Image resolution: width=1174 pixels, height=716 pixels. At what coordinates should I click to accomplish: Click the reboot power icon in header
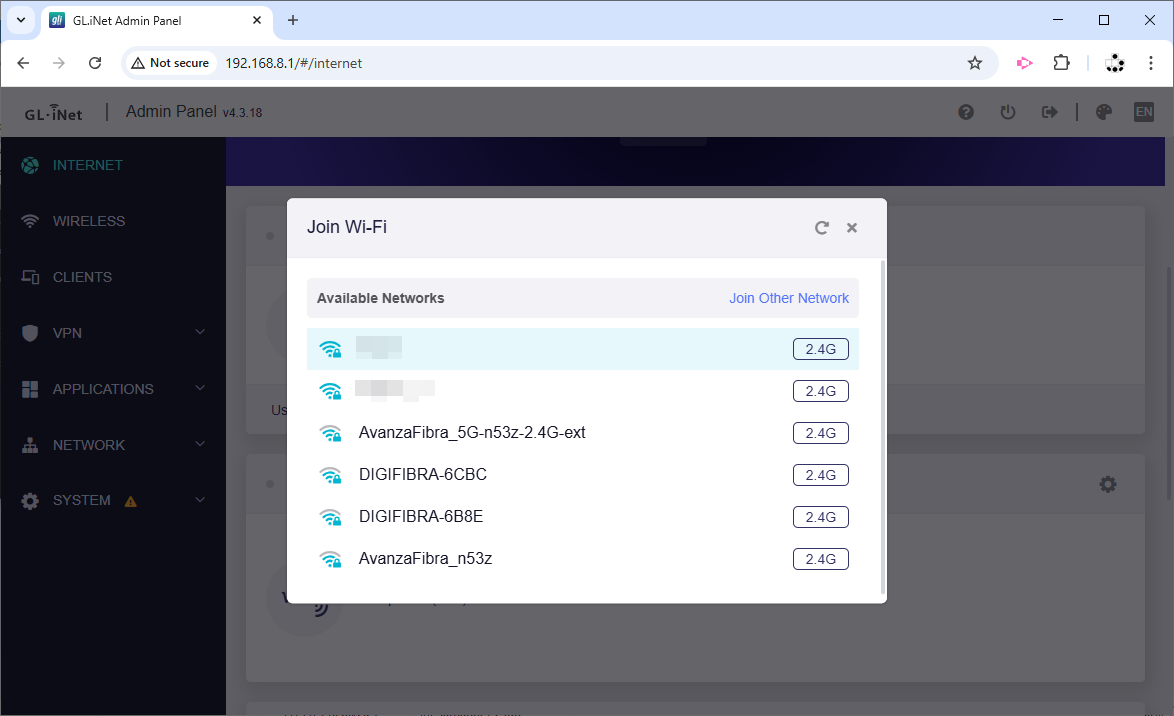[1008, 112]
